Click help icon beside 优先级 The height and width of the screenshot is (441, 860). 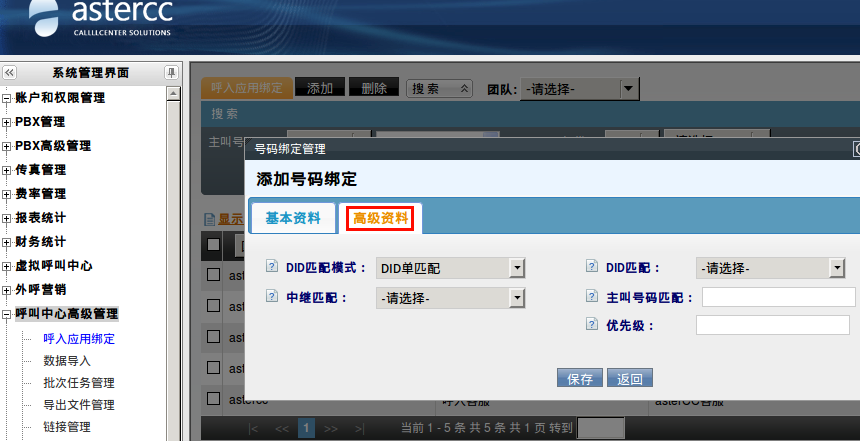pyautogui.click(x=592, y=325)
